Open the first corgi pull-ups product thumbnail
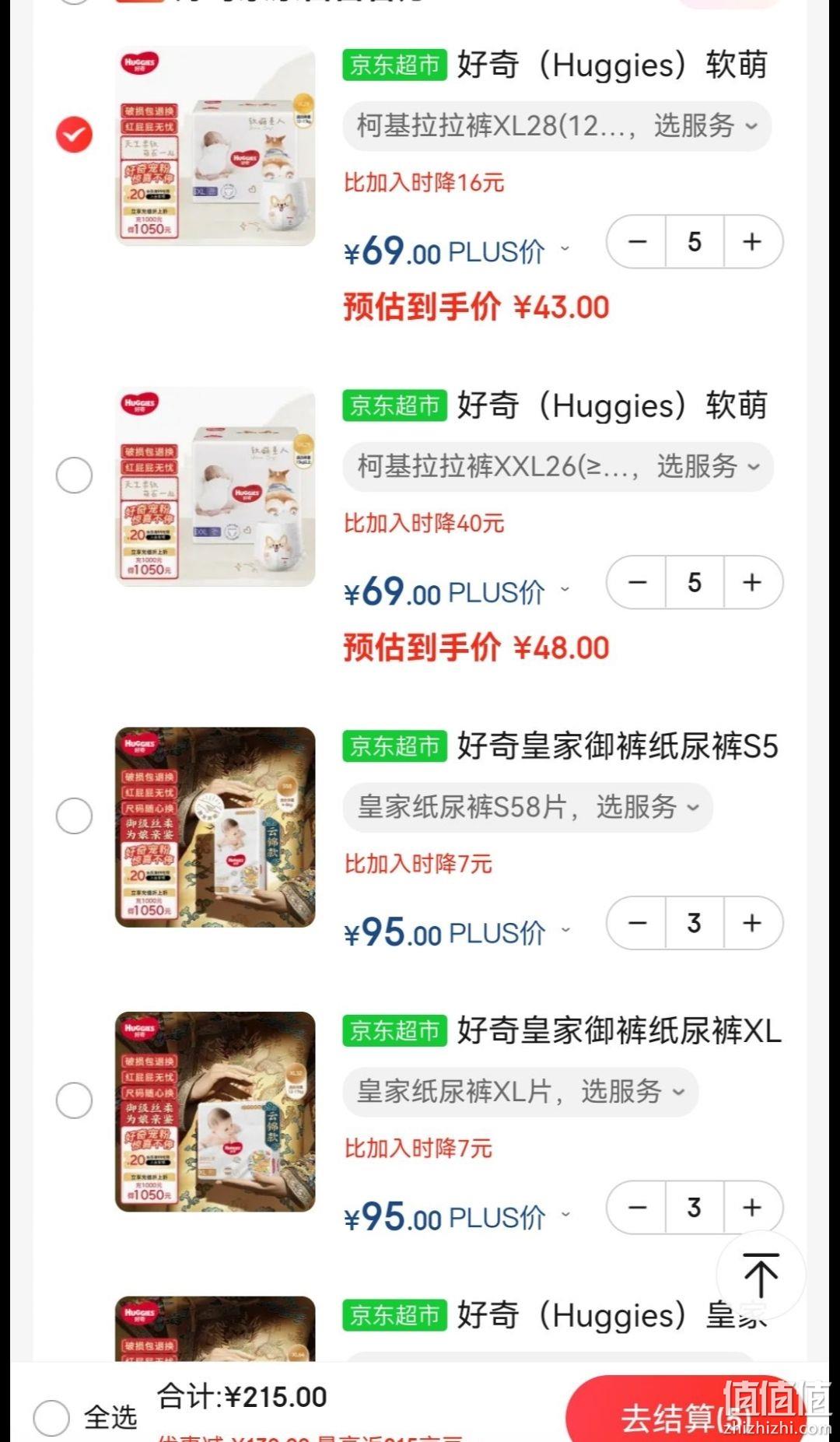Viewport: 840px width, 1442px height. (x=215, y=146)
